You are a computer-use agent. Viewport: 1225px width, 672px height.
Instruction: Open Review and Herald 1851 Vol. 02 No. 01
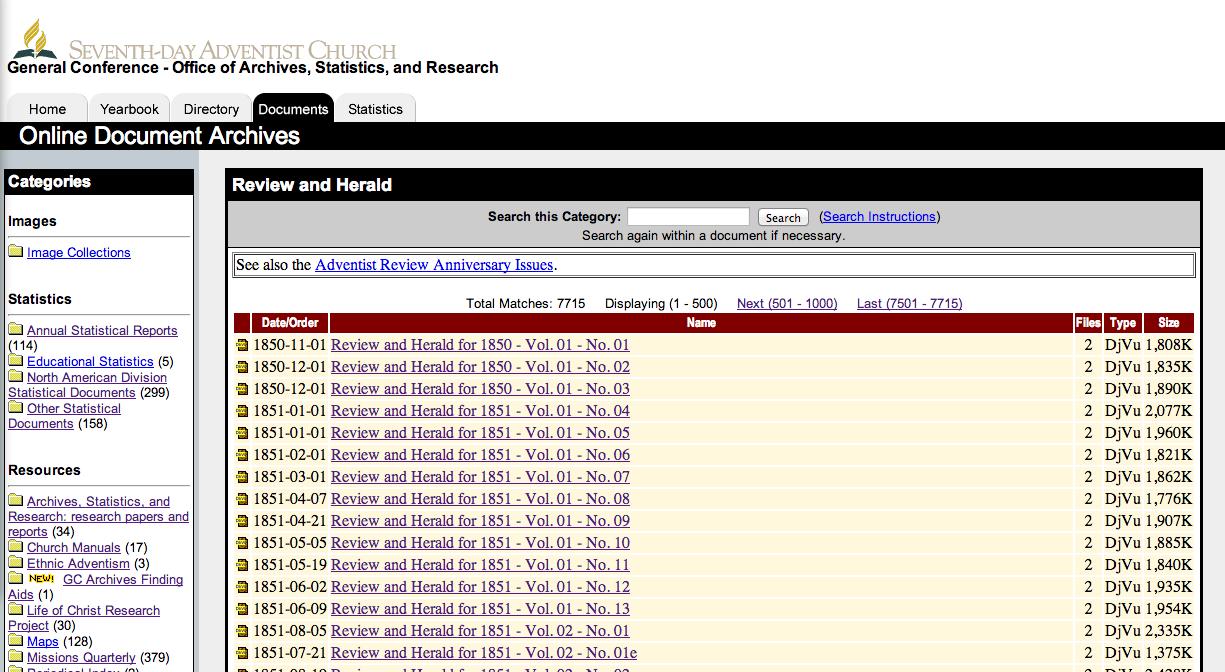pos(480,631)
